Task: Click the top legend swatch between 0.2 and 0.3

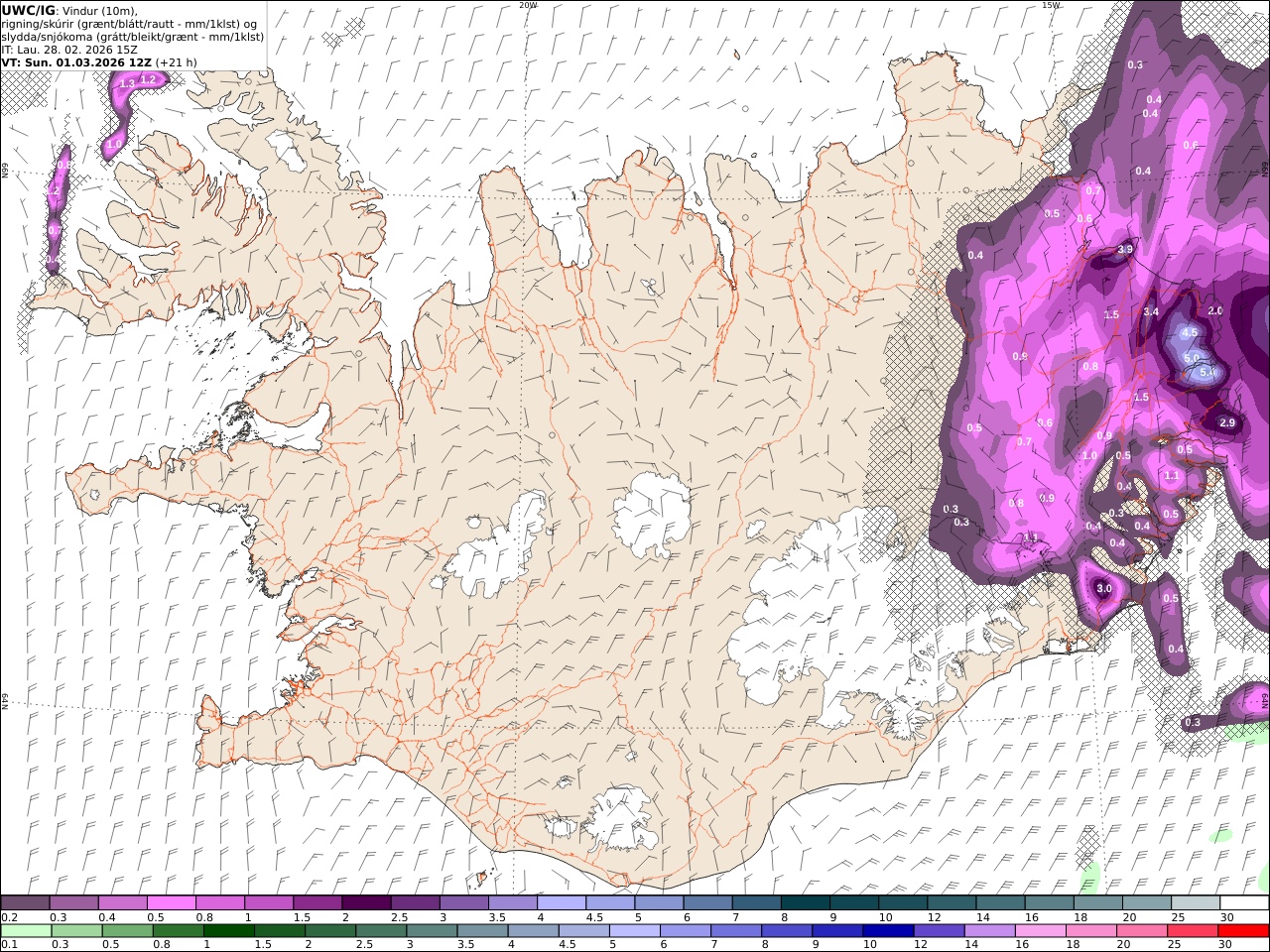Action: tap(26, 903)
